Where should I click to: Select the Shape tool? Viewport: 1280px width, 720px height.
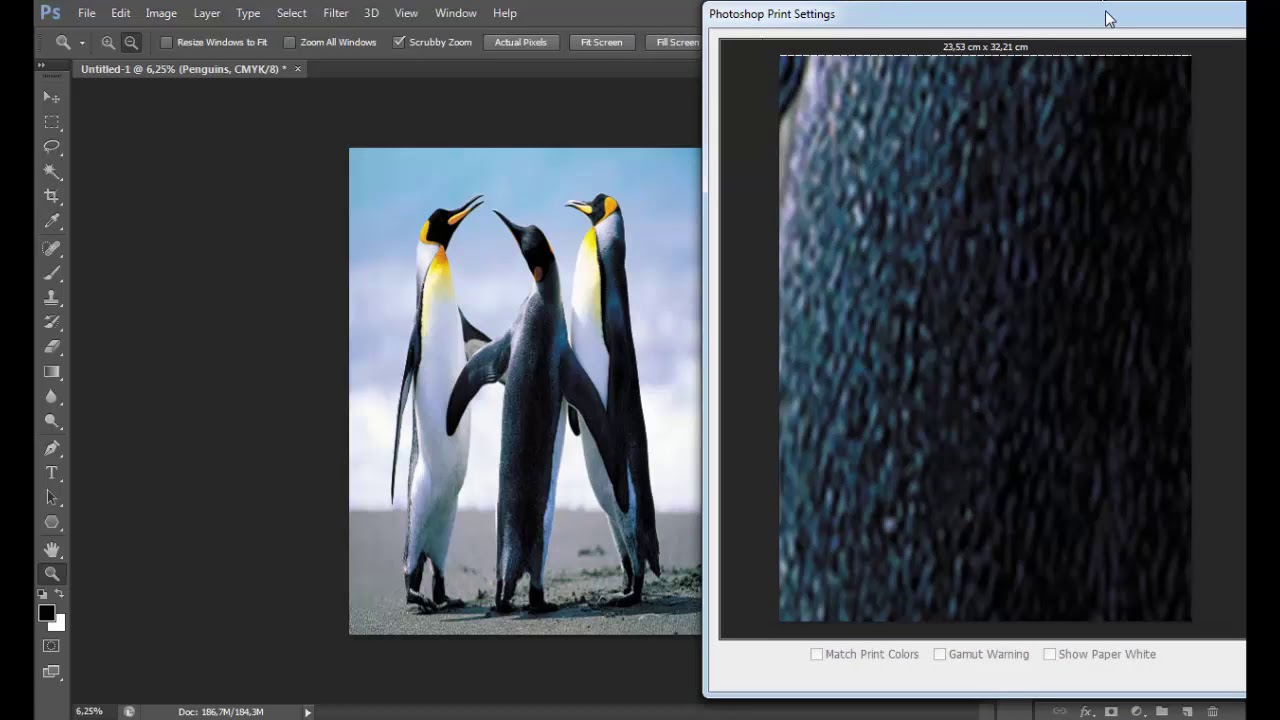pos(52,523)
